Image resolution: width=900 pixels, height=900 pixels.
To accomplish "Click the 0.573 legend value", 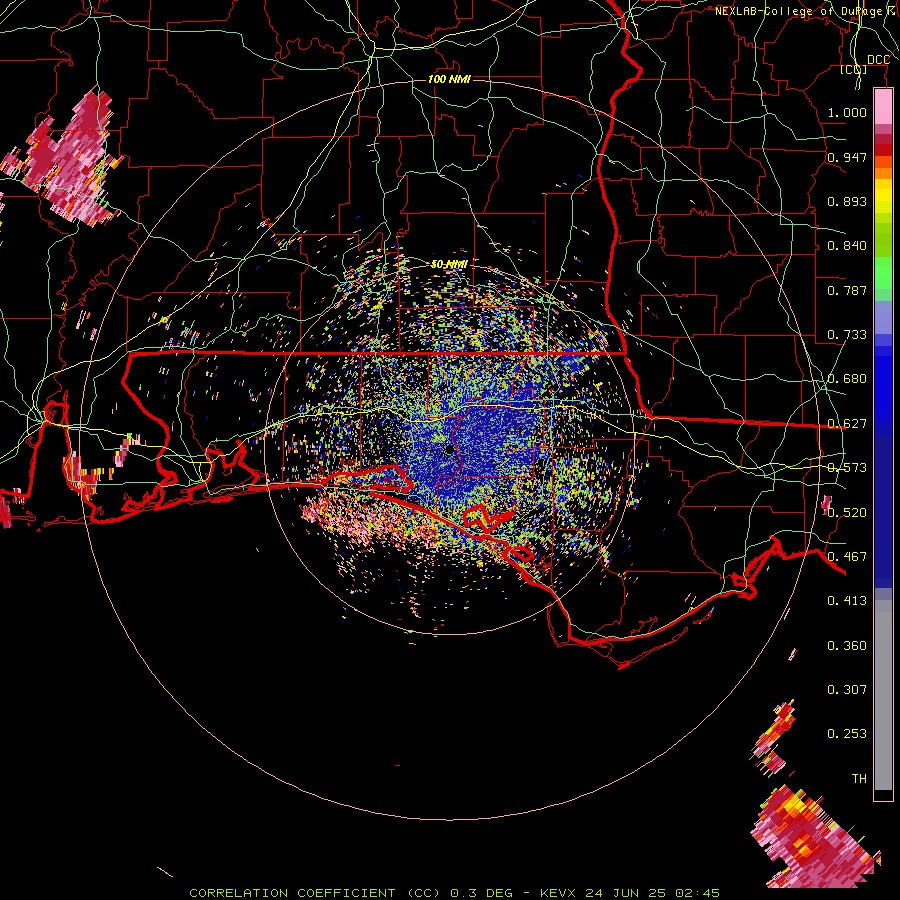I will [x=847, y=468].
